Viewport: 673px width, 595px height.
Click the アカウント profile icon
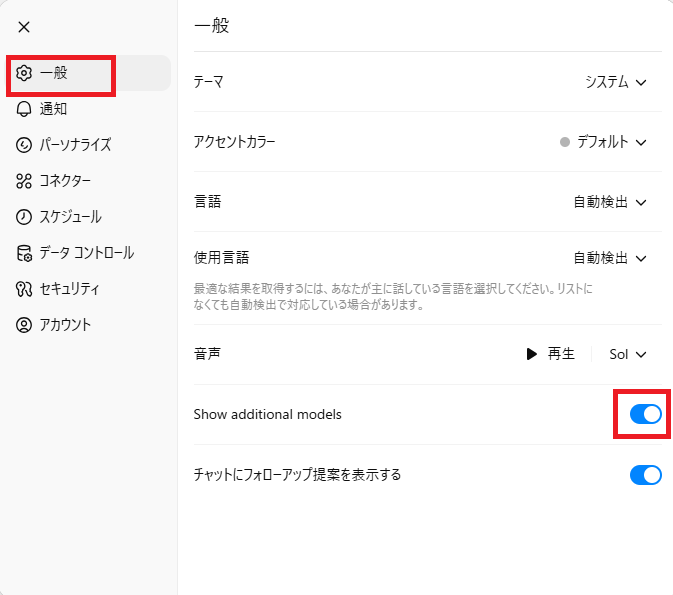(24, 325)
